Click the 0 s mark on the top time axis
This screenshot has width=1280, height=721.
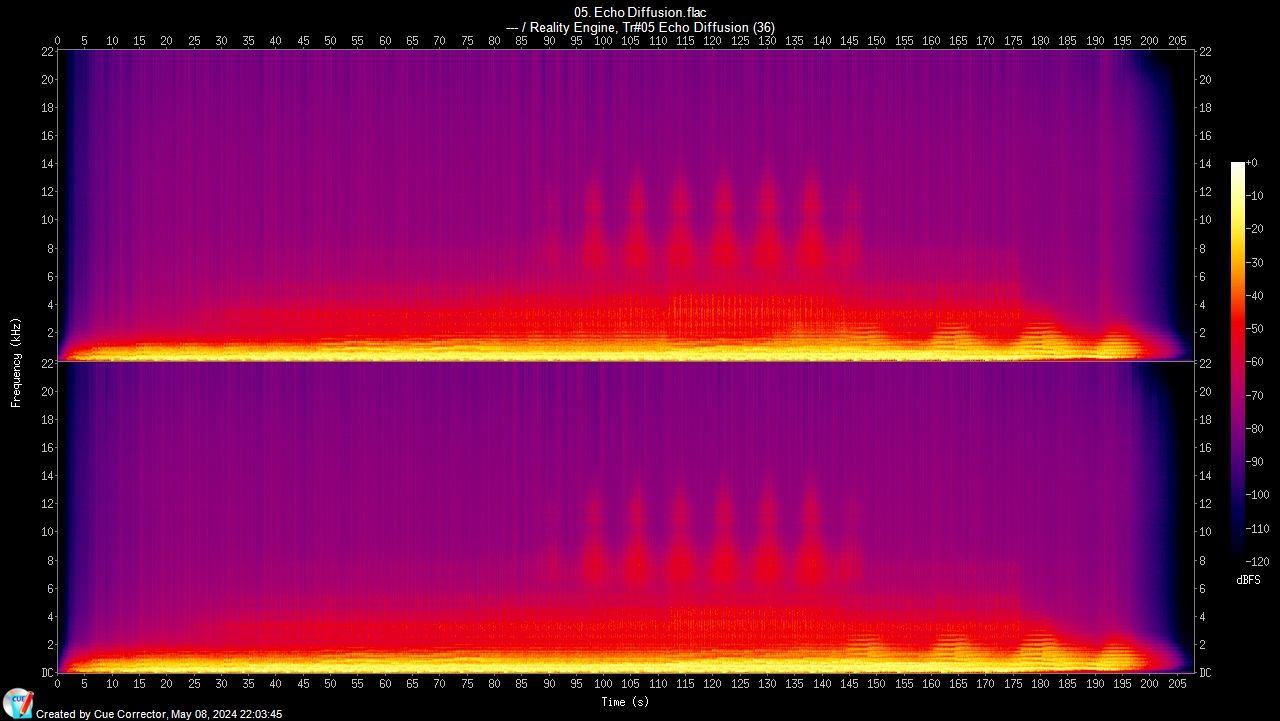pos(57,41)
